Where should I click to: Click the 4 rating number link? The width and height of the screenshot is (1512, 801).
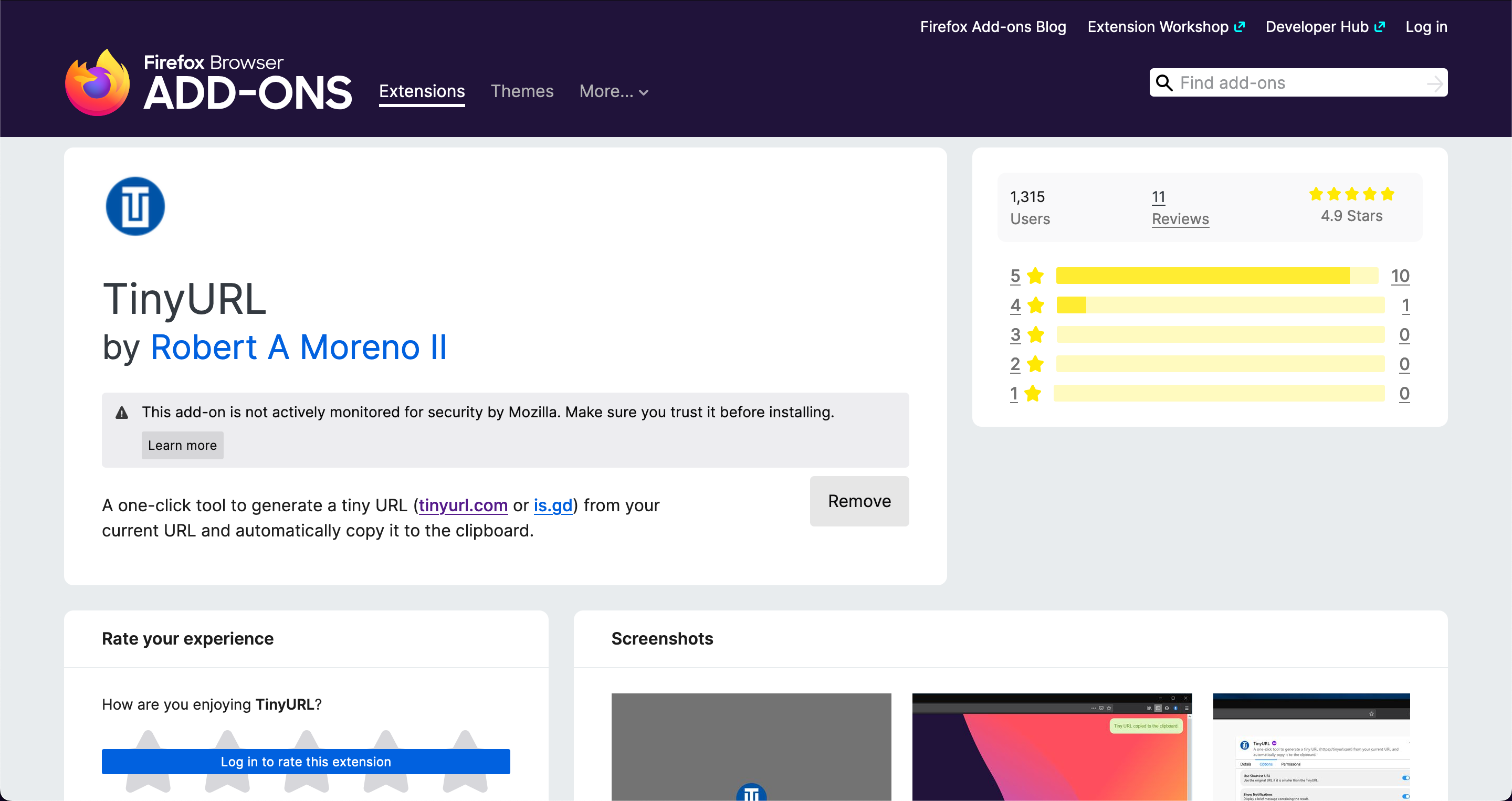click(1015, 305)
